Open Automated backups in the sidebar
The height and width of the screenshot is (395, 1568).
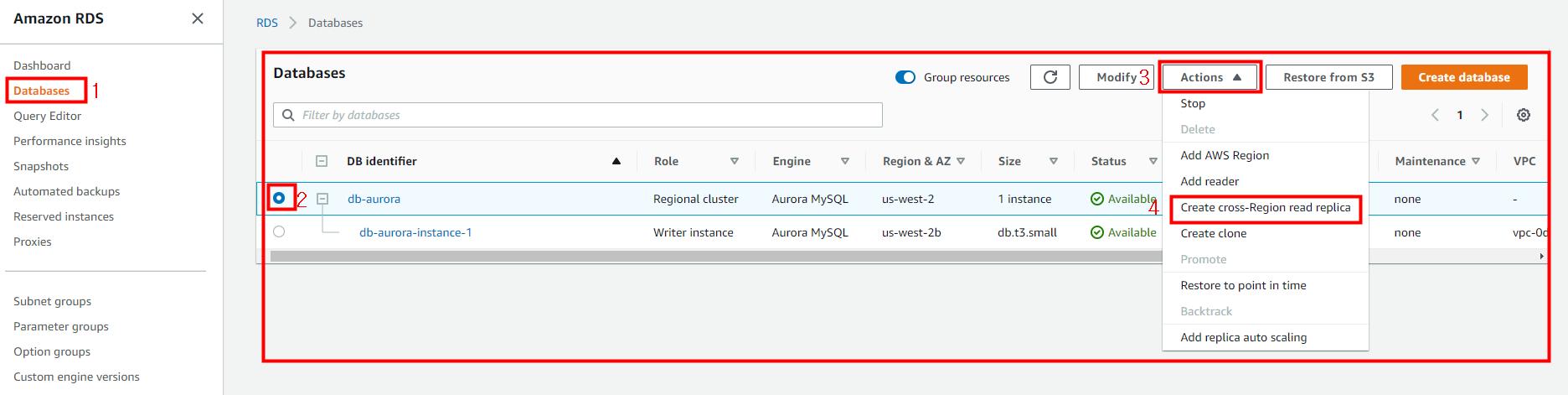pyautogui.click(x=66, y=191)
